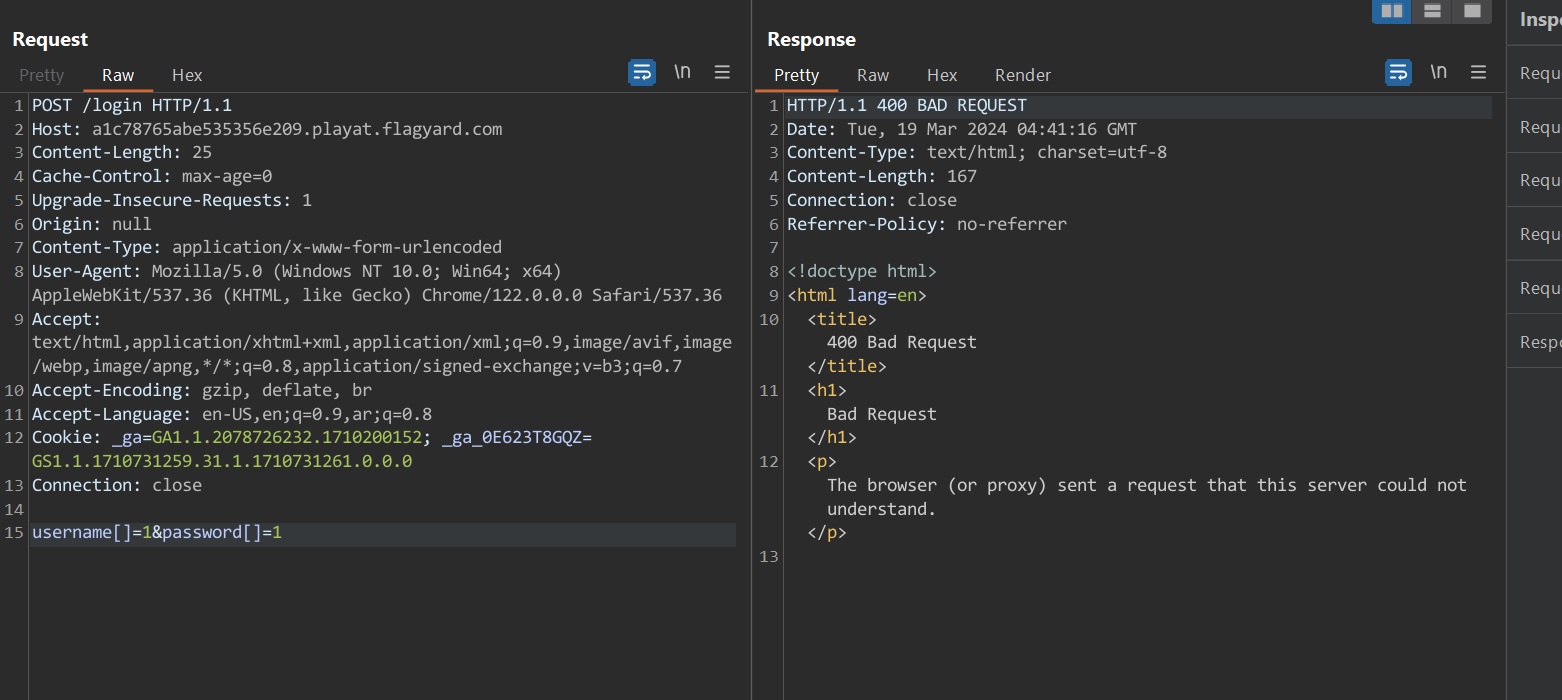Open the Request panel hamburger menu
1562x700 pixels.
(x=722, y=72)
